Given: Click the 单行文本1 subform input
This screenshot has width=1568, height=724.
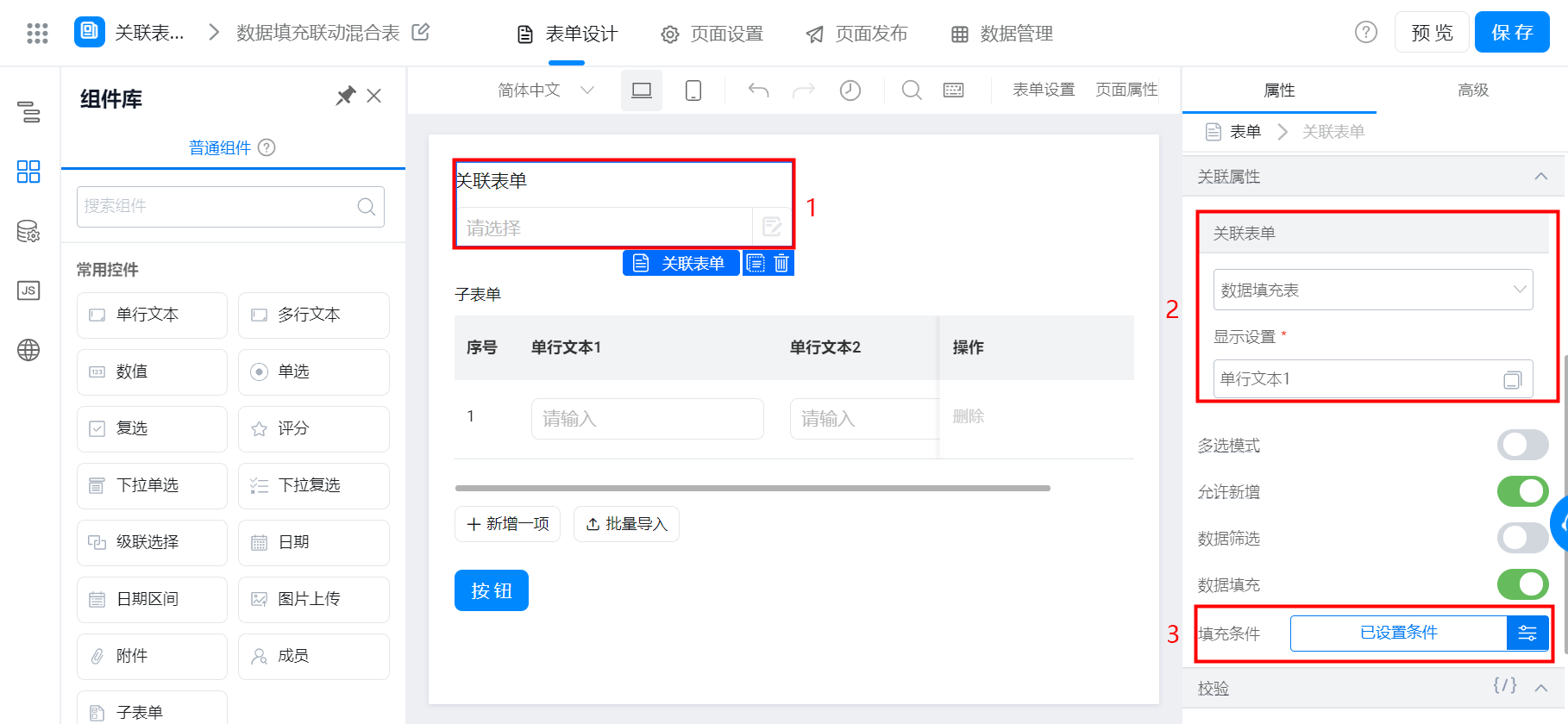Looking at the screenshot, I should pyautogui.click(x=648, y=419).
